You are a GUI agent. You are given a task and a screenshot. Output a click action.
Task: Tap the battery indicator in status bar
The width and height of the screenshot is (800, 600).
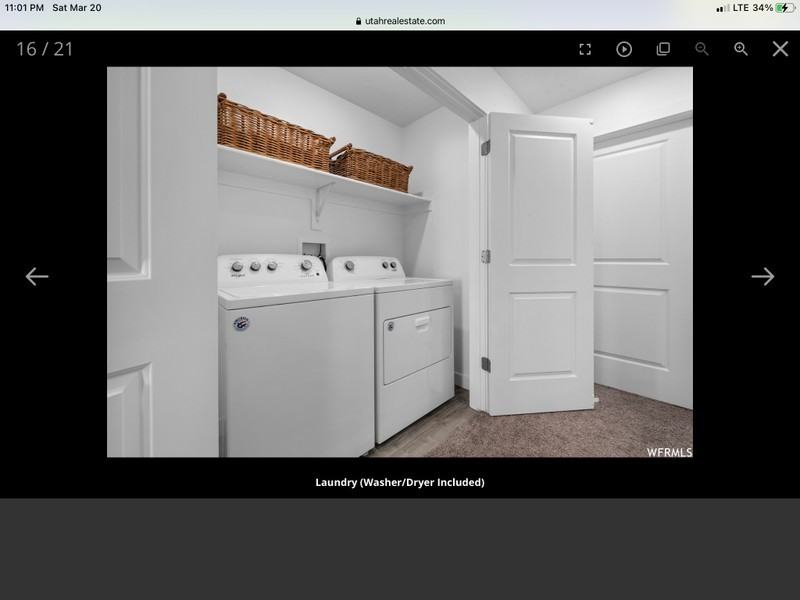(784, 8)
